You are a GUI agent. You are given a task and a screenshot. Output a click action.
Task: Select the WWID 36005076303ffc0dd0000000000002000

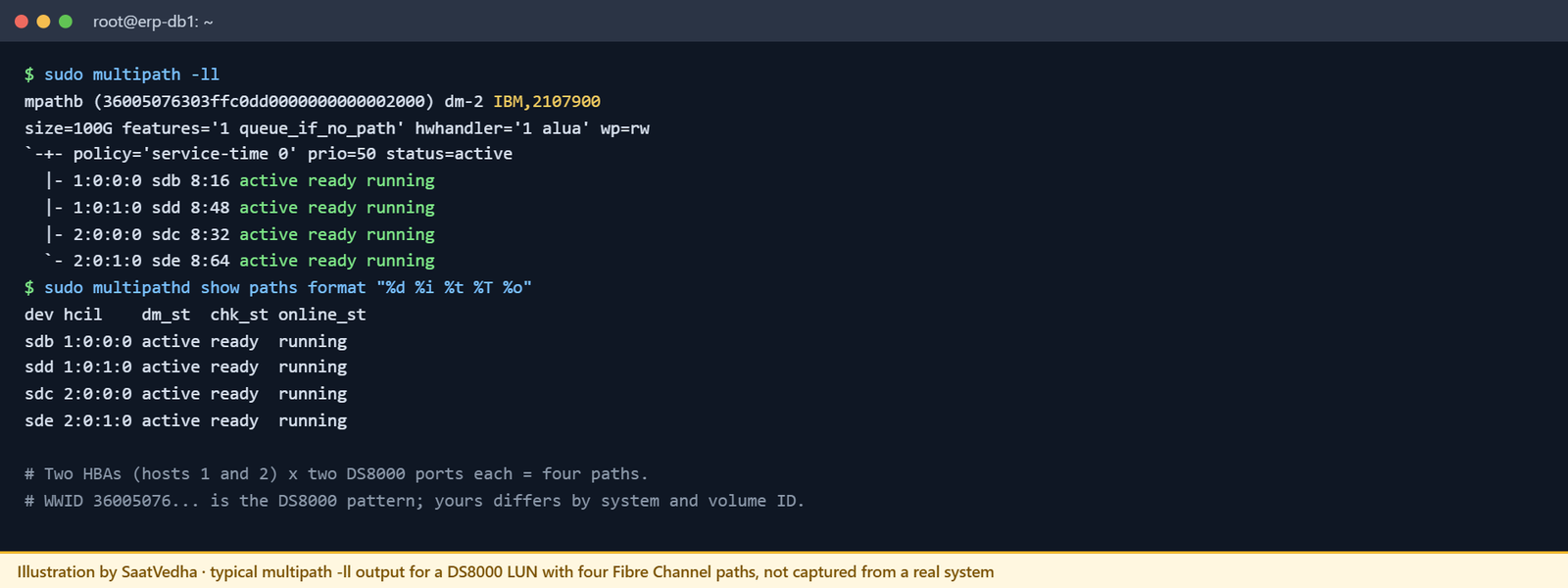point(264,102)
